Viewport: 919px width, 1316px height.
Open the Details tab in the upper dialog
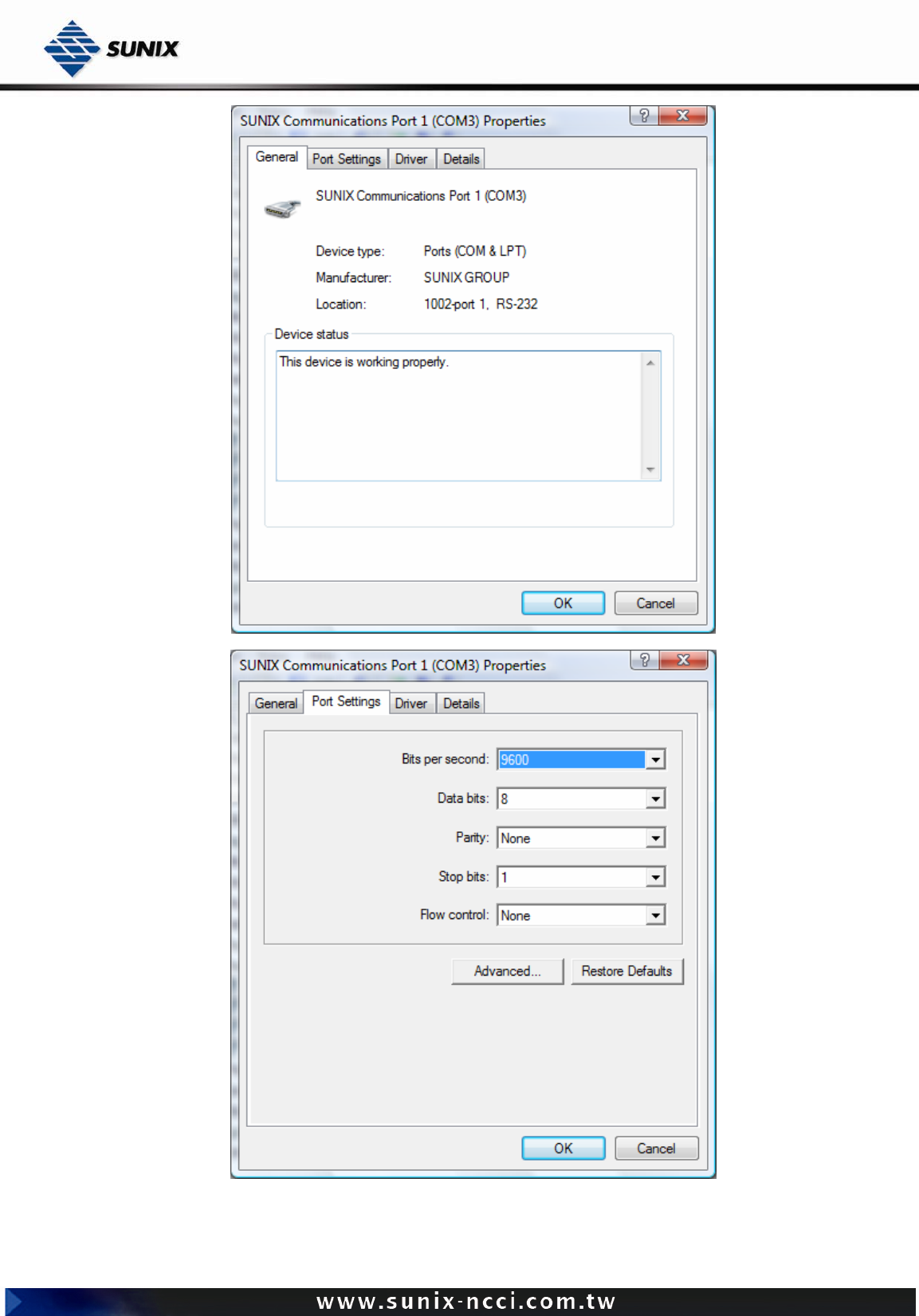click(x=461, y=159)
